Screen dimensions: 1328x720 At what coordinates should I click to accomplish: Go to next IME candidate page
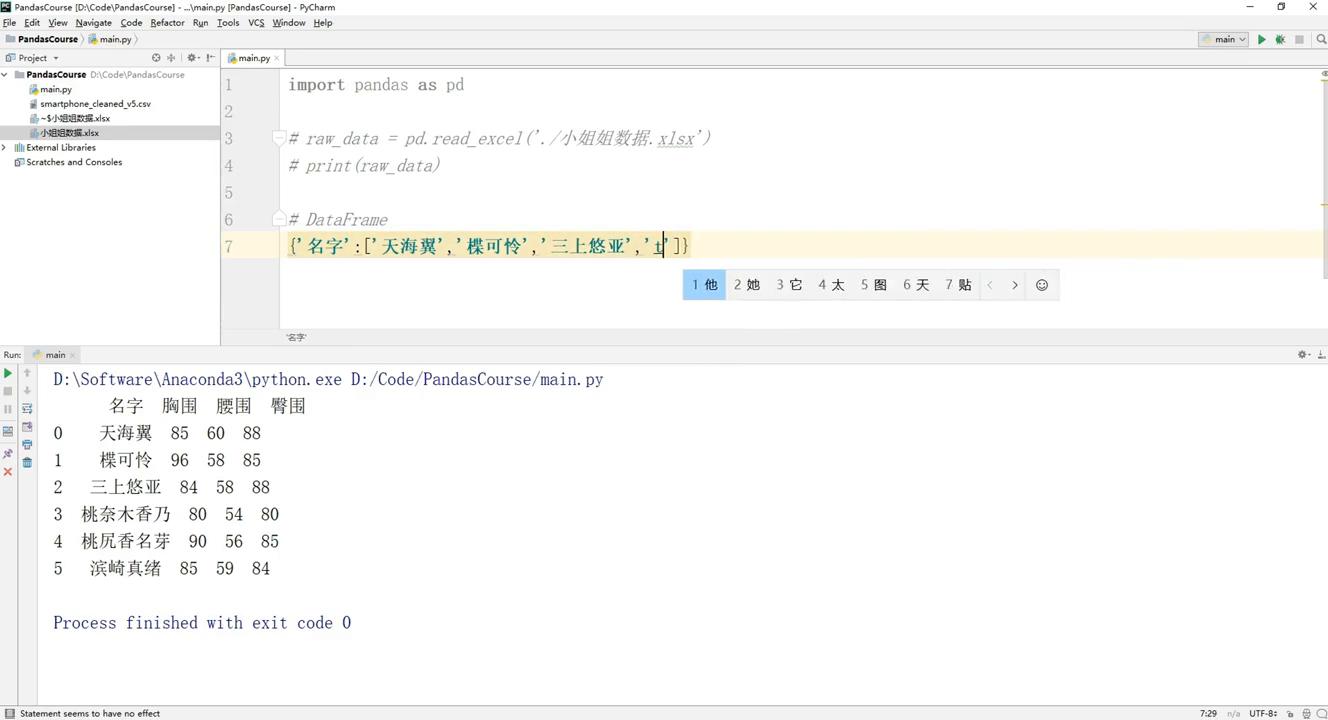[x=1015, y=285]
